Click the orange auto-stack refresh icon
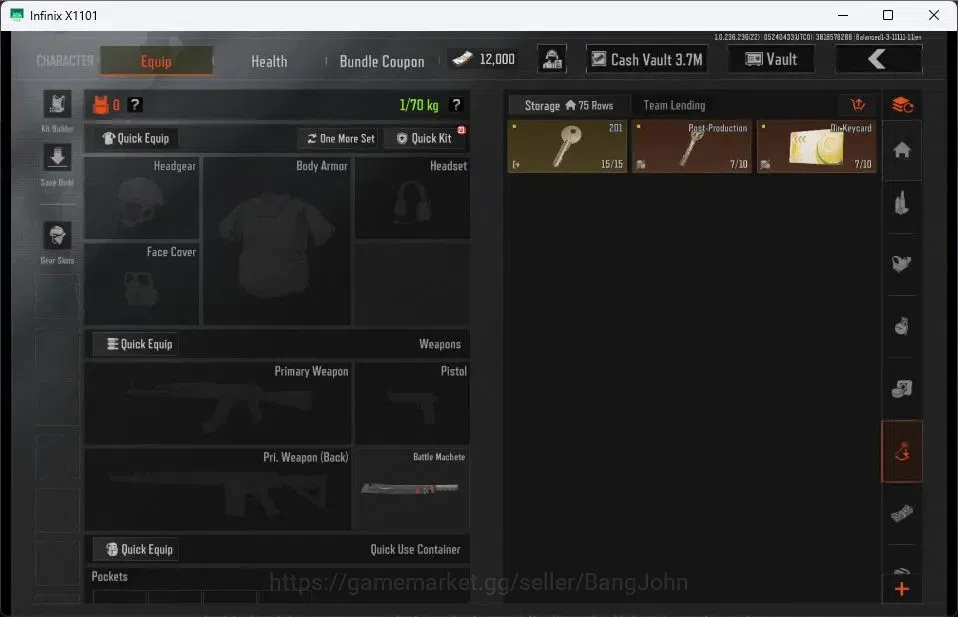 (x=902, y=105)
